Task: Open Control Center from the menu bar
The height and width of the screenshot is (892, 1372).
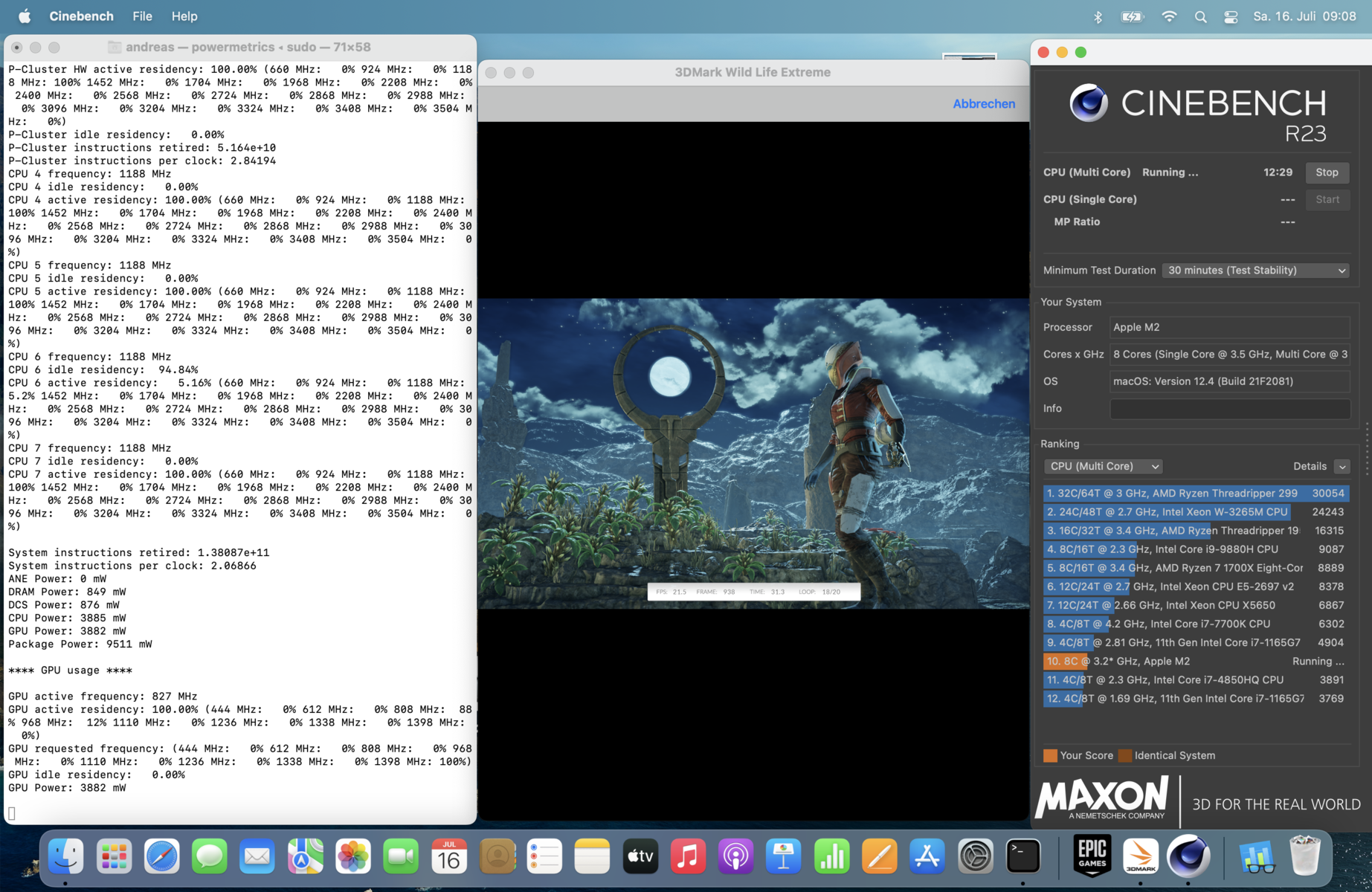Action: (1231, 16)
